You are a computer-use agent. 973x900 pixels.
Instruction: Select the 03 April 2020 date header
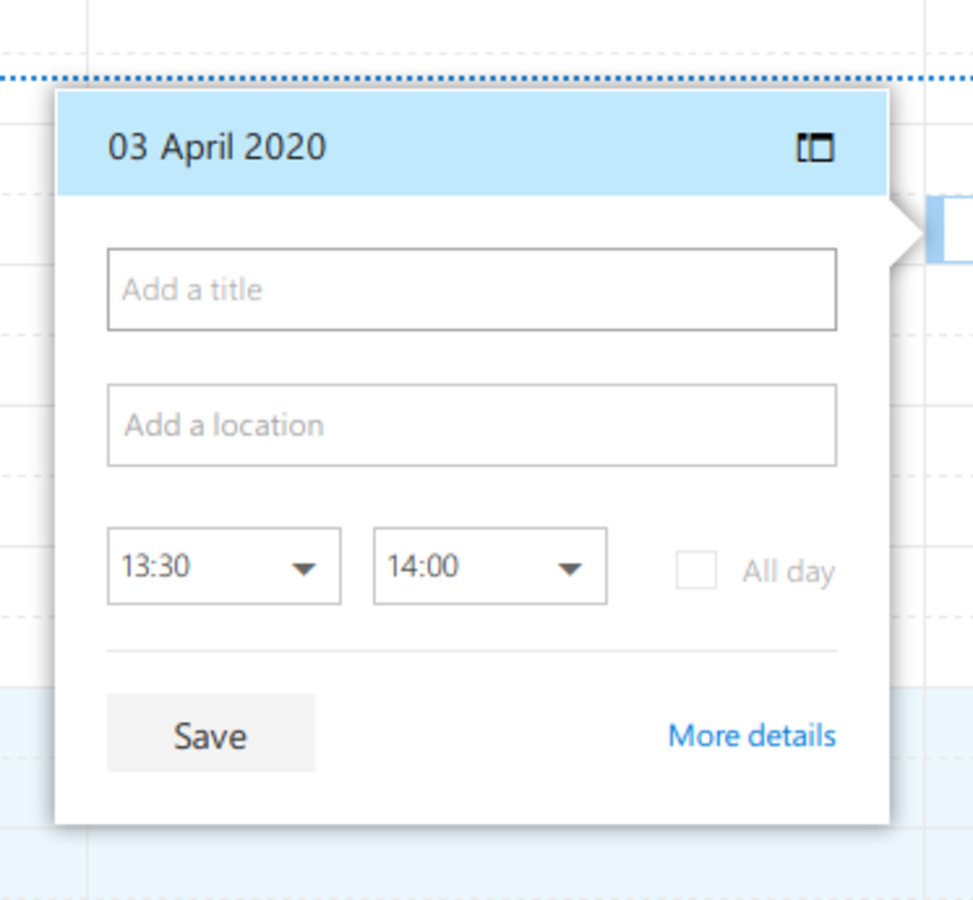(x=217, y=147)
